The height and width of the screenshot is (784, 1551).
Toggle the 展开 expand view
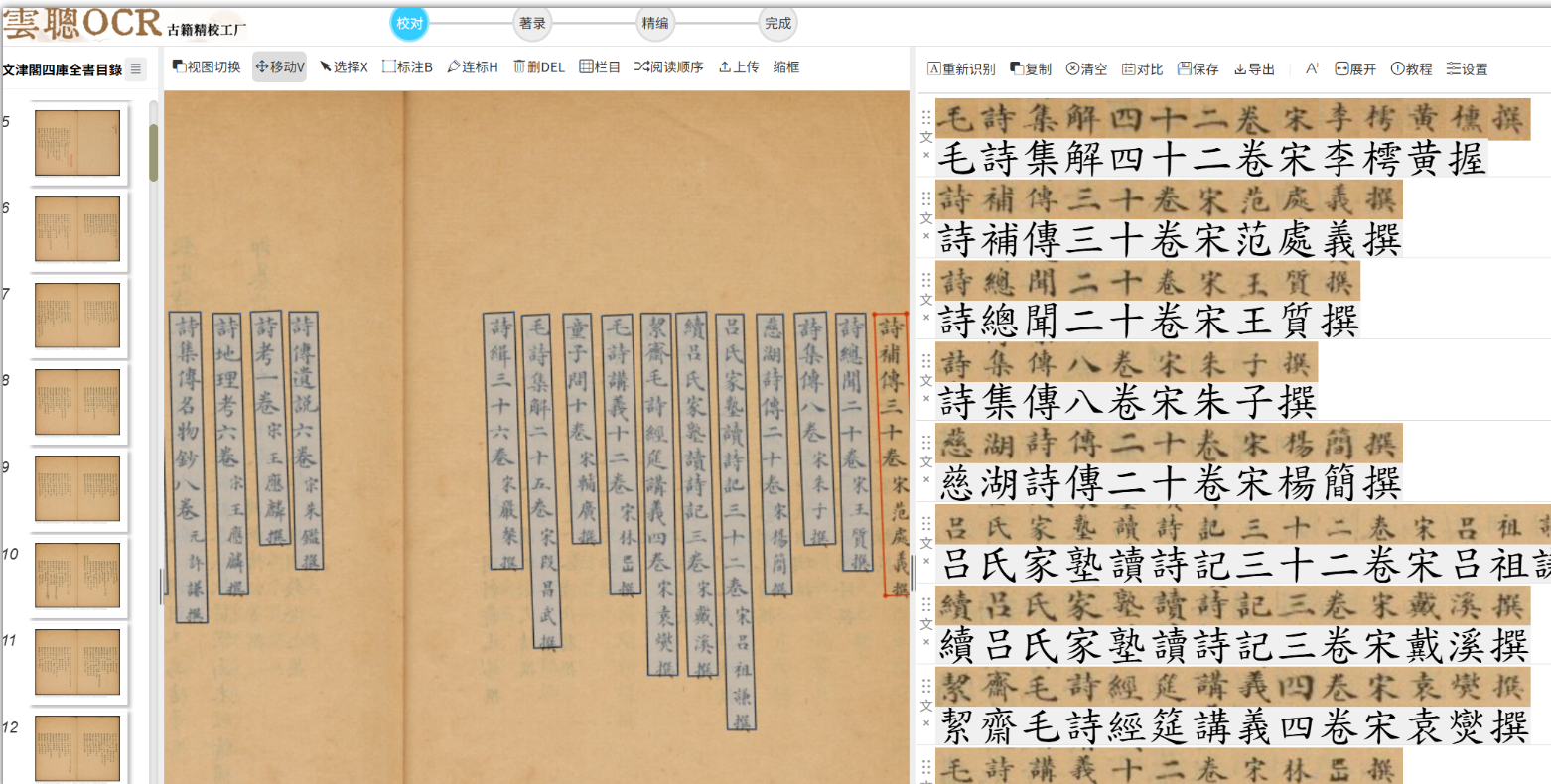point(1355,68)
